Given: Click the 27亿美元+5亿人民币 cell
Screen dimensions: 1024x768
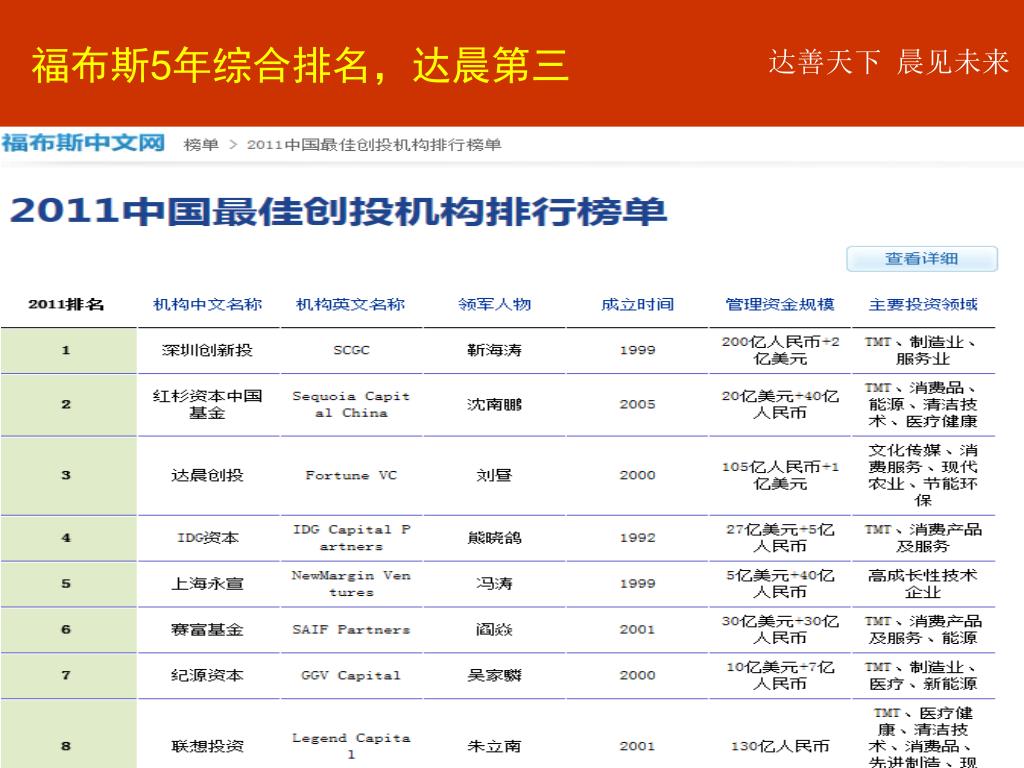Looking at the screenshot, I should tap(780, 537).
